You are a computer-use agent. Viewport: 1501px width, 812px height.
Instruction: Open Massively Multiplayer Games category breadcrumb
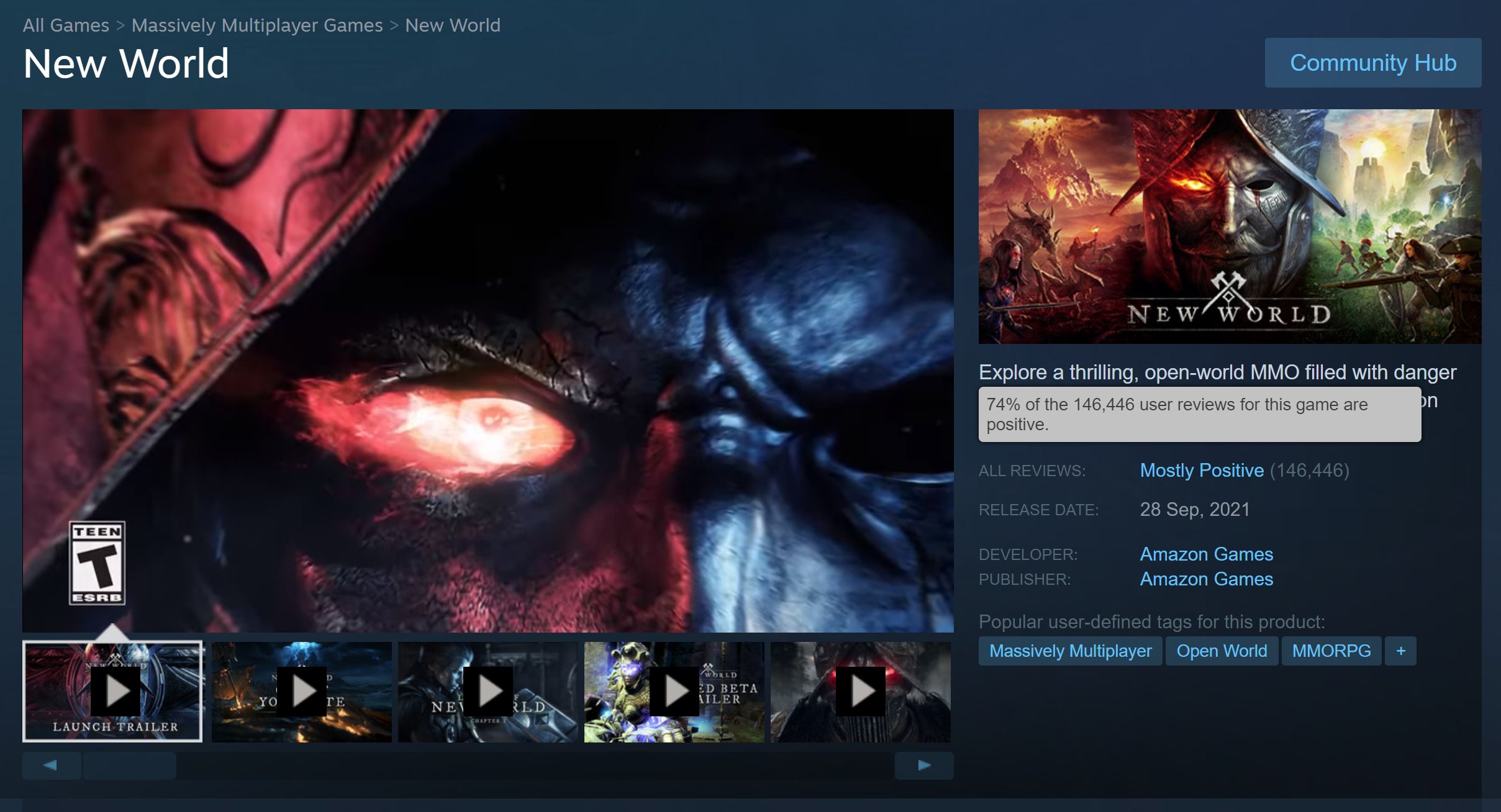click(x=256, y=25)
